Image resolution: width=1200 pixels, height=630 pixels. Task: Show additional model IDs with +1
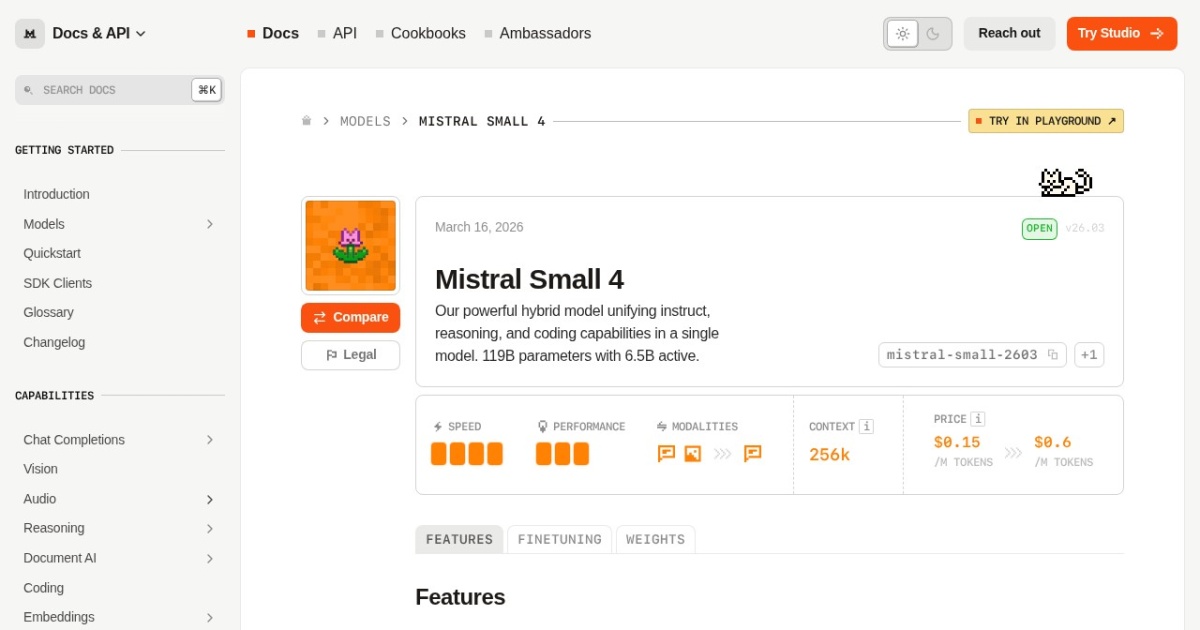pyautogui.click(x=1089, y=355)
